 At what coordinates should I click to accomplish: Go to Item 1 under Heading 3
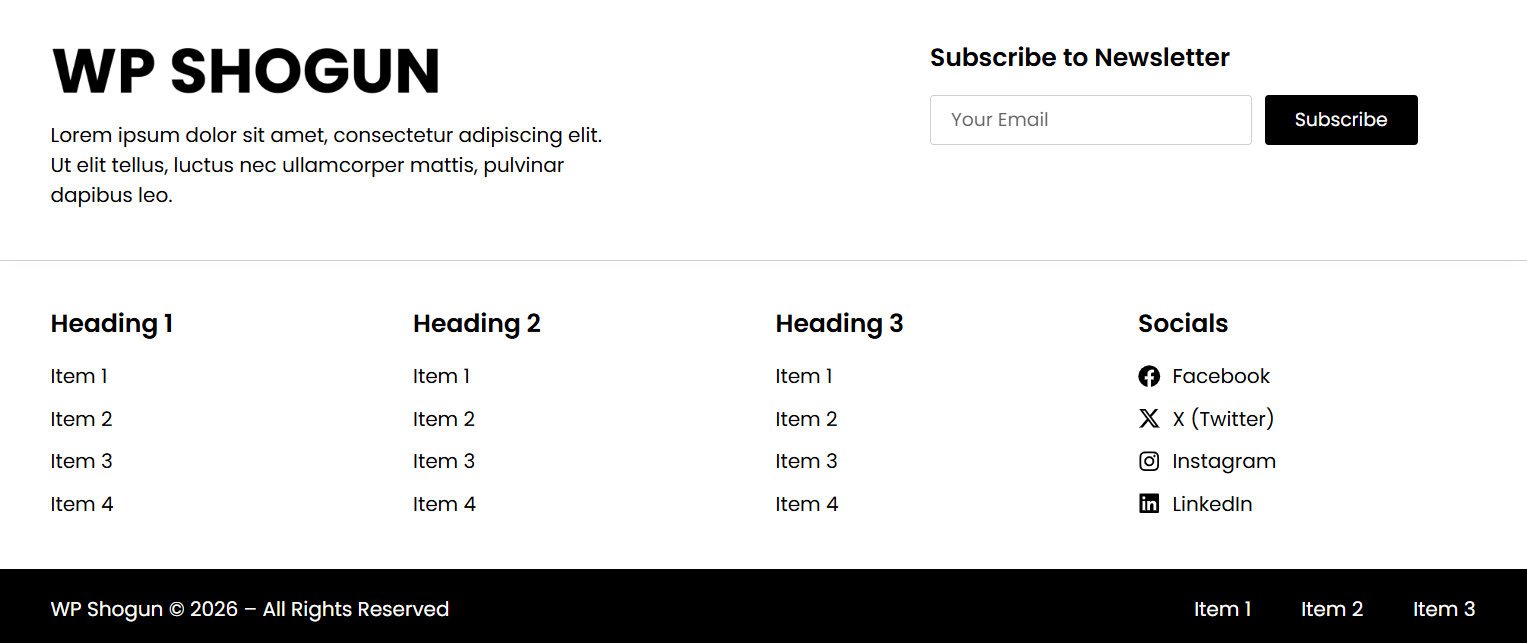click(x=804, y=376)
